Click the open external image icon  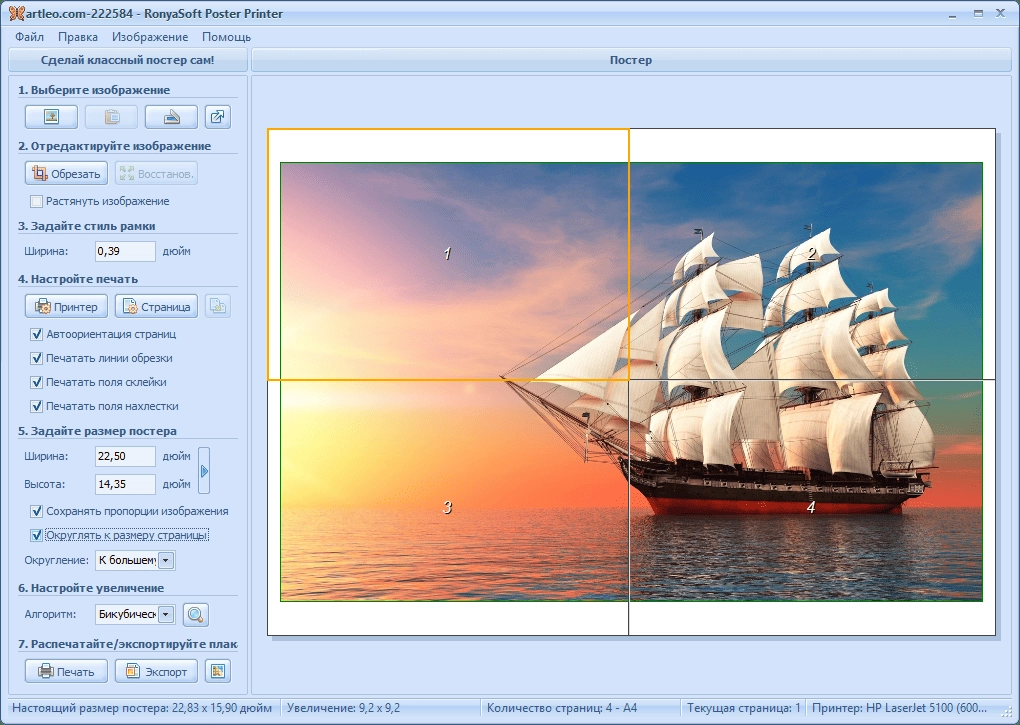coord(218,117)
